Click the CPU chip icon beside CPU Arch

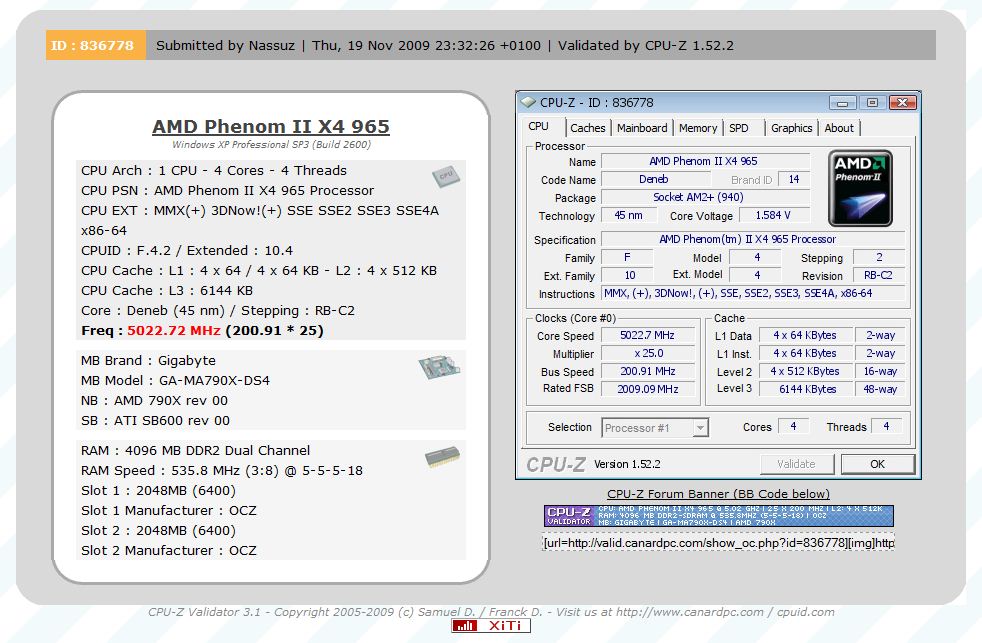pyautogui.click(x=445, y=176)
